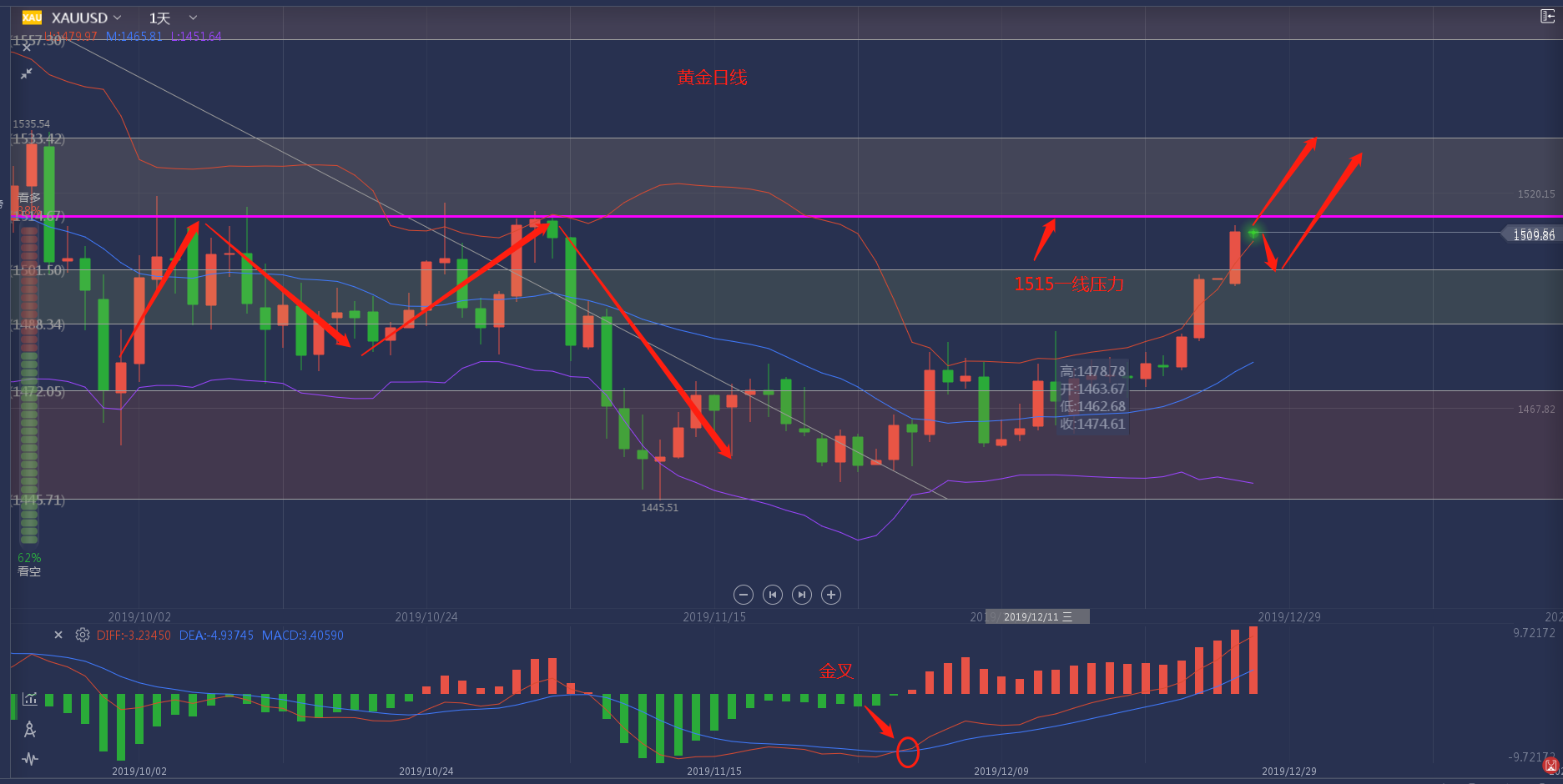Click the 收:1474.61 close value in tooltip
The width and height of the screenshot is (1563, 784).
click(1092, 424)
